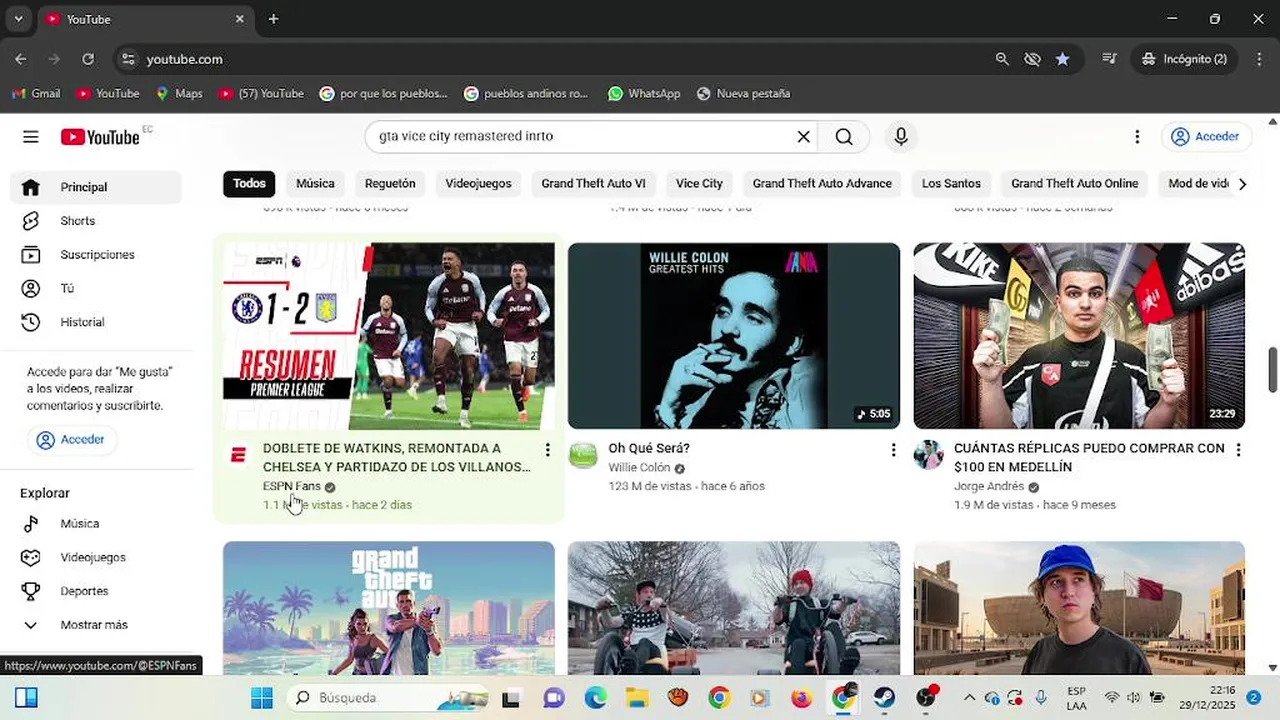Screen dimensions: 1280x720
Task: Click the YouTube logo
Action: (x=100, y=137)
